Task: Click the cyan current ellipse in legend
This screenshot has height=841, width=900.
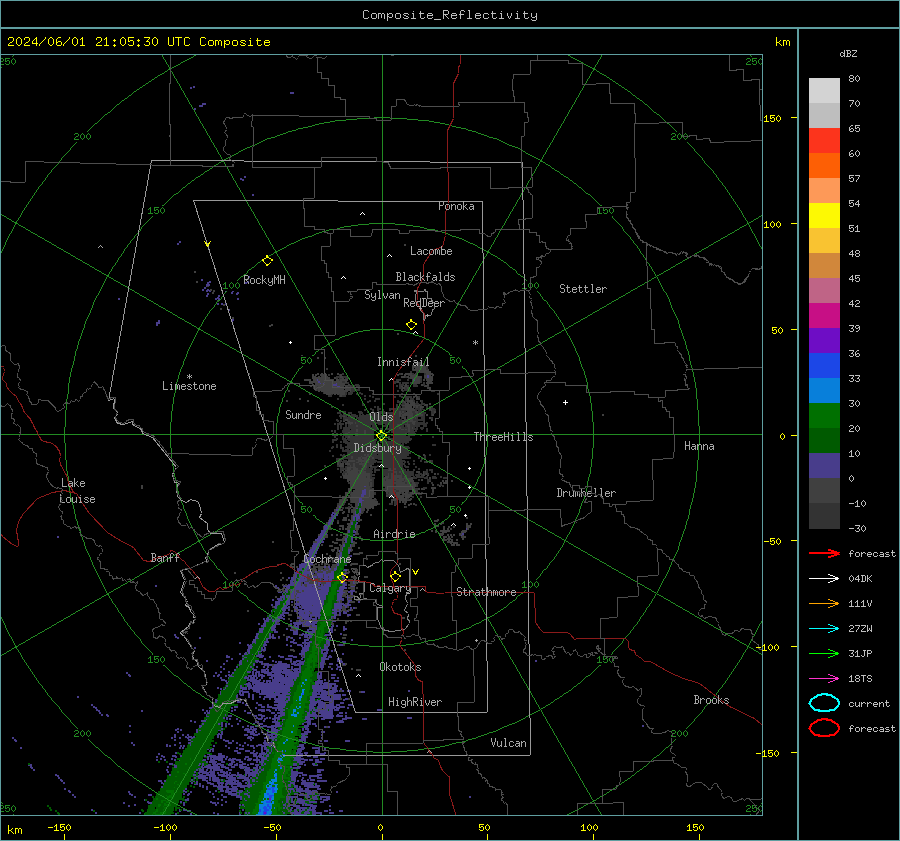Action: click(x=824, y=703)
